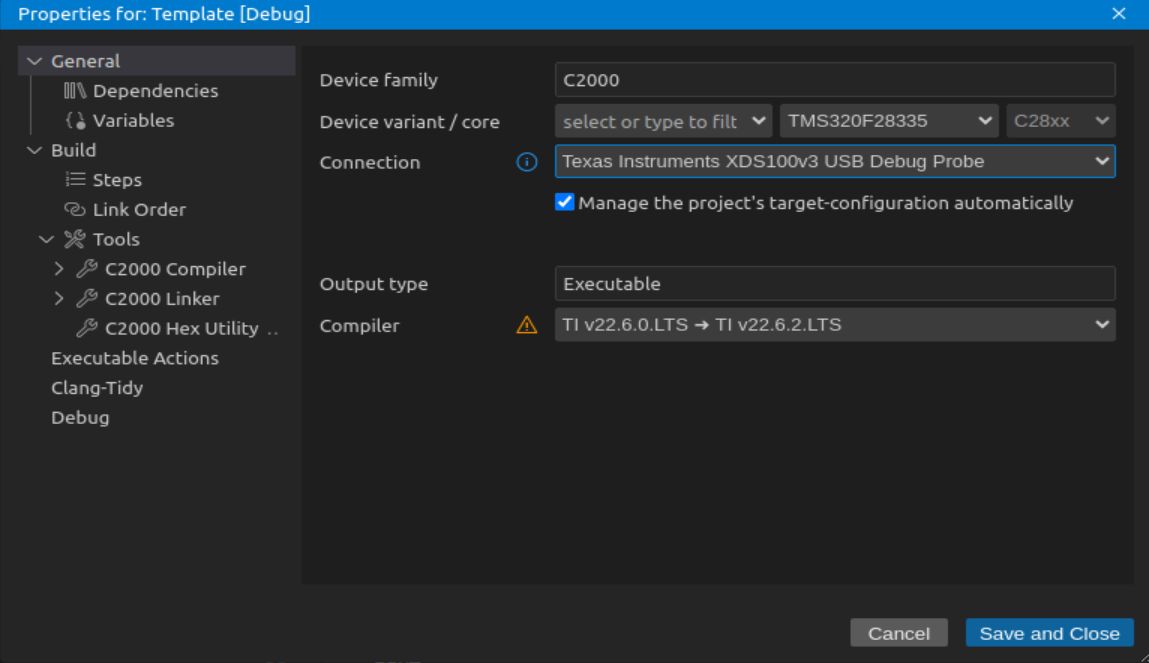This screenshot has width=1149, height=663.
Task: Click the Connection info icon
Action: pyautogui.click(x=527, y=162)
